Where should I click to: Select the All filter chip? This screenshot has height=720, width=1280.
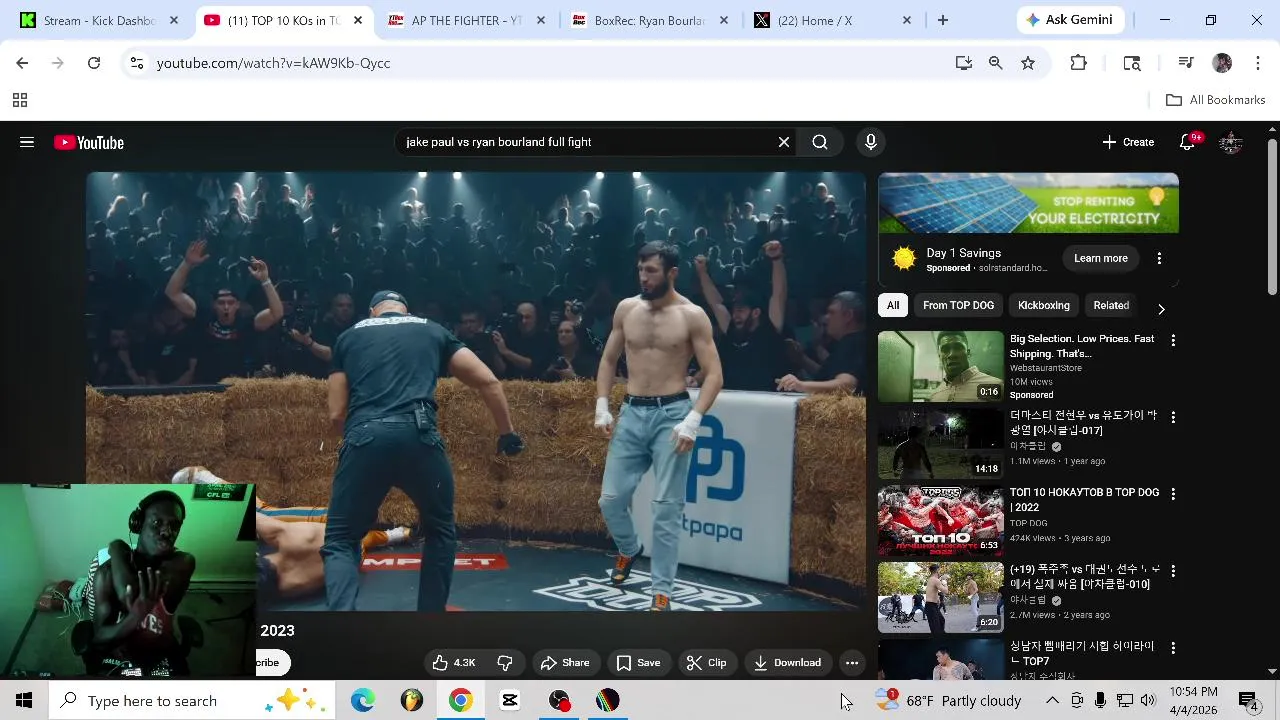click(x=893, y=305)
